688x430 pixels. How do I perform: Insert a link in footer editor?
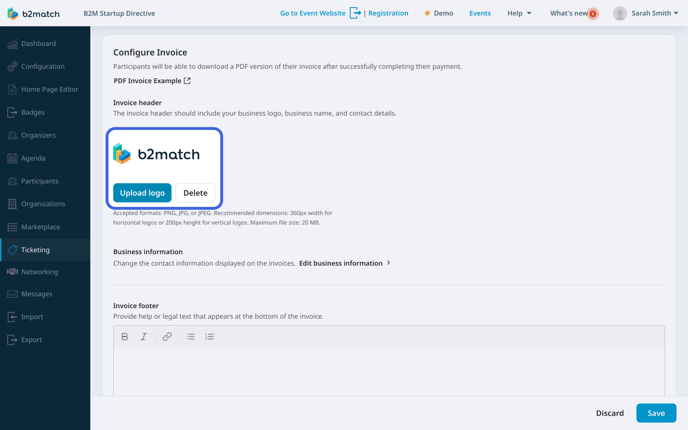point(167,337)
